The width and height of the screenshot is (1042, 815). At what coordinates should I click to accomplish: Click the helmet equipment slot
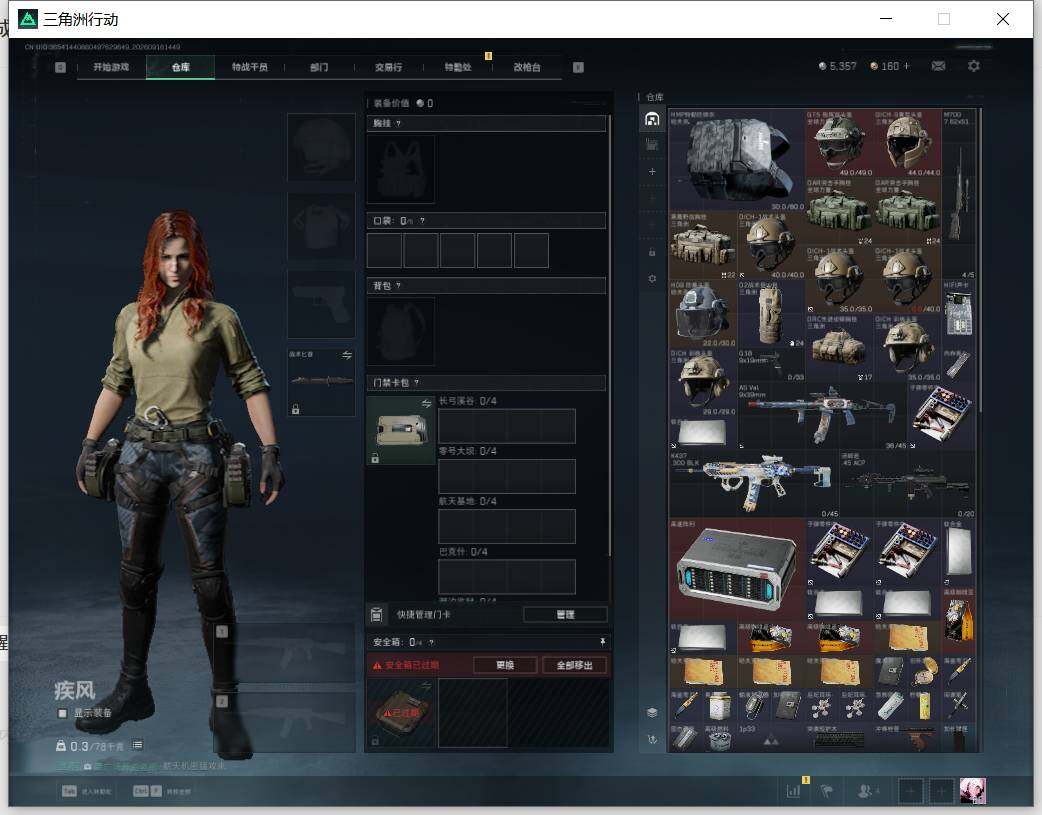[321, 147]
